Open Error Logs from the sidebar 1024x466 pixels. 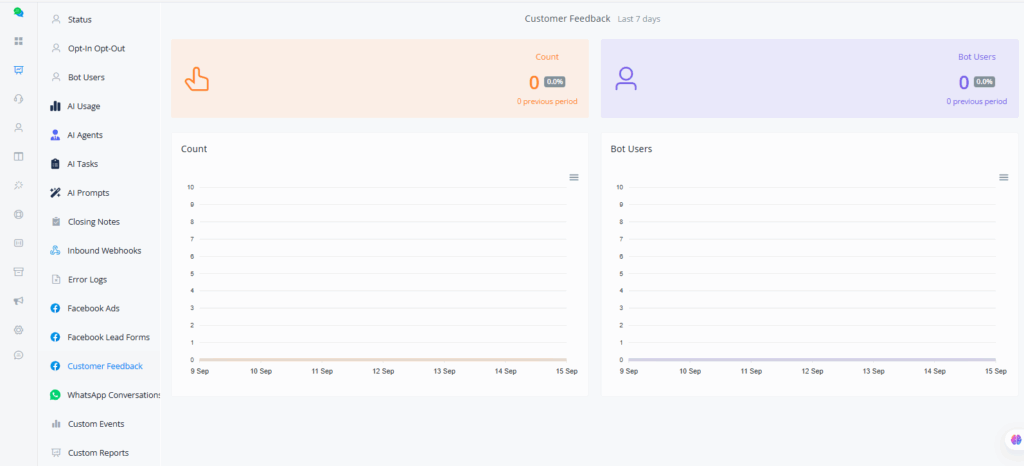[87, 279]
